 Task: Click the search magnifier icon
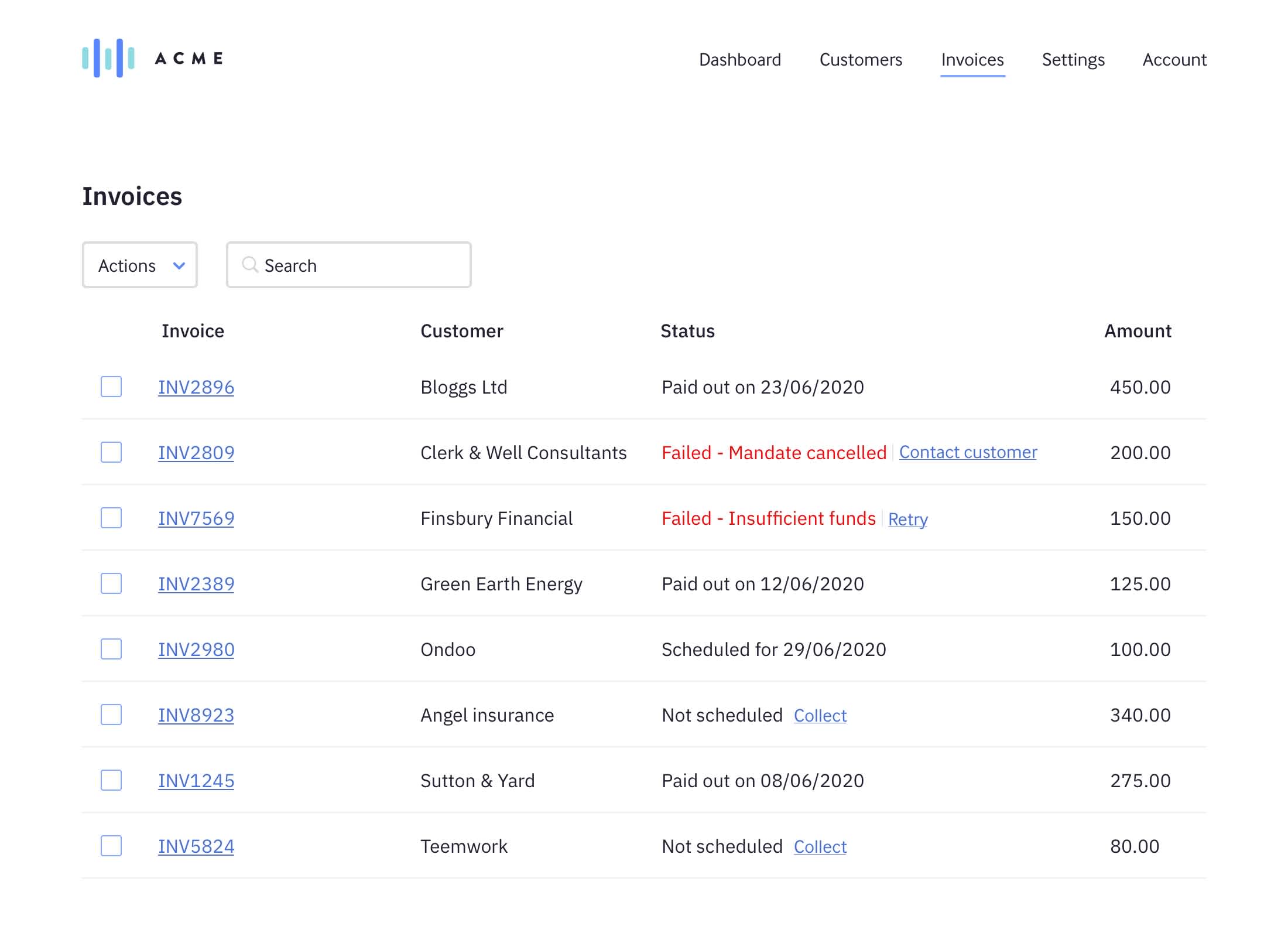click(x=250, y=265)
